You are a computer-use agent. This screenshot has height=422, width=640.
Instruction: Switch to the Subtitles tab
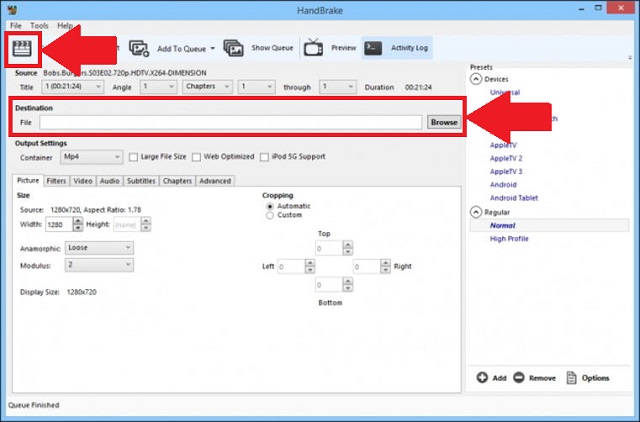(x=141, y=181)
